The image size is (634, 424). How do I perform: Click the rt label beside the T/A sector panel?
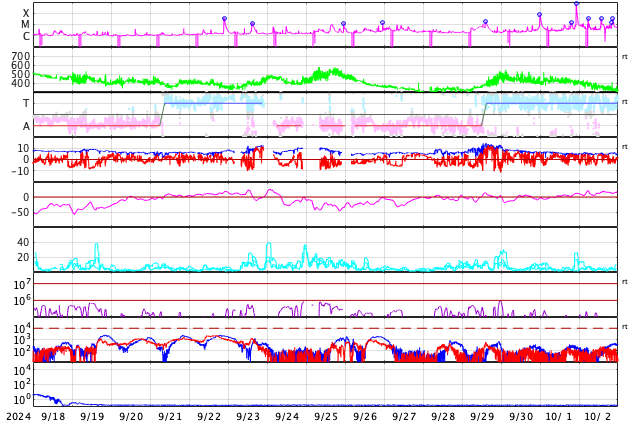pos(625,102)
